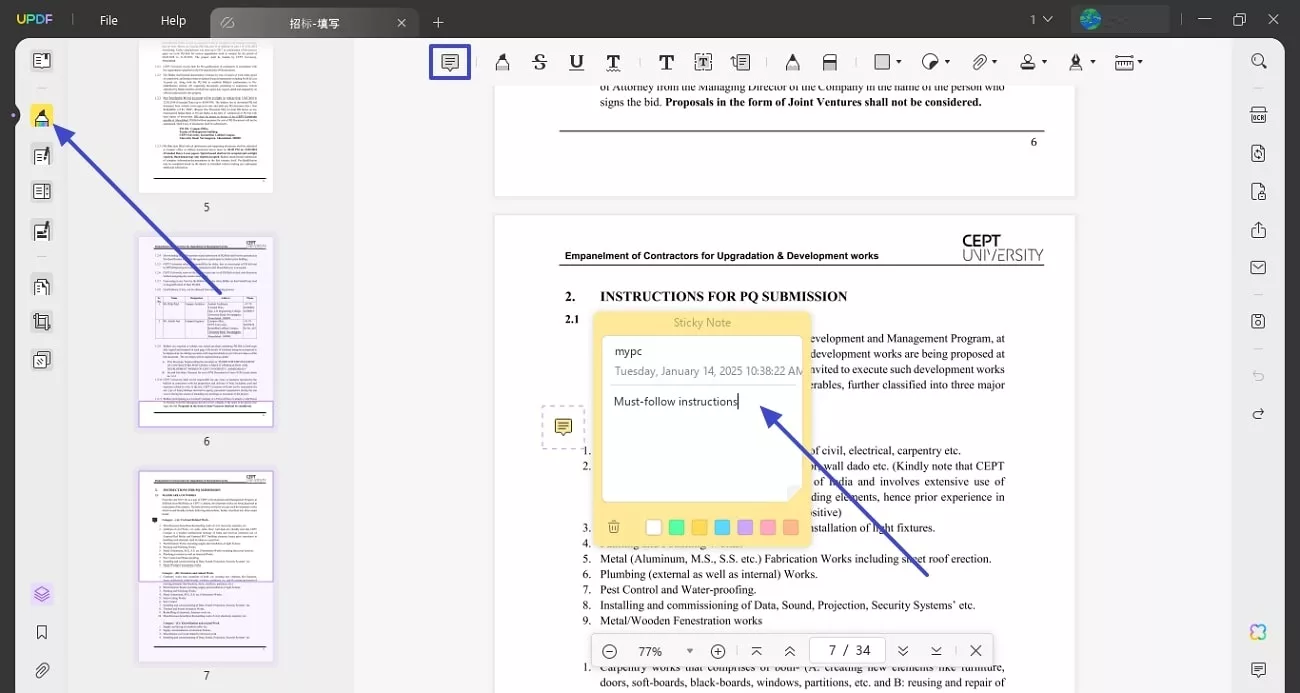Viewport: 1300px width, 693px height.
Task: Click the Undo arrow on right sidebar
Action: pyautogui.click(x=1258, y=376)
